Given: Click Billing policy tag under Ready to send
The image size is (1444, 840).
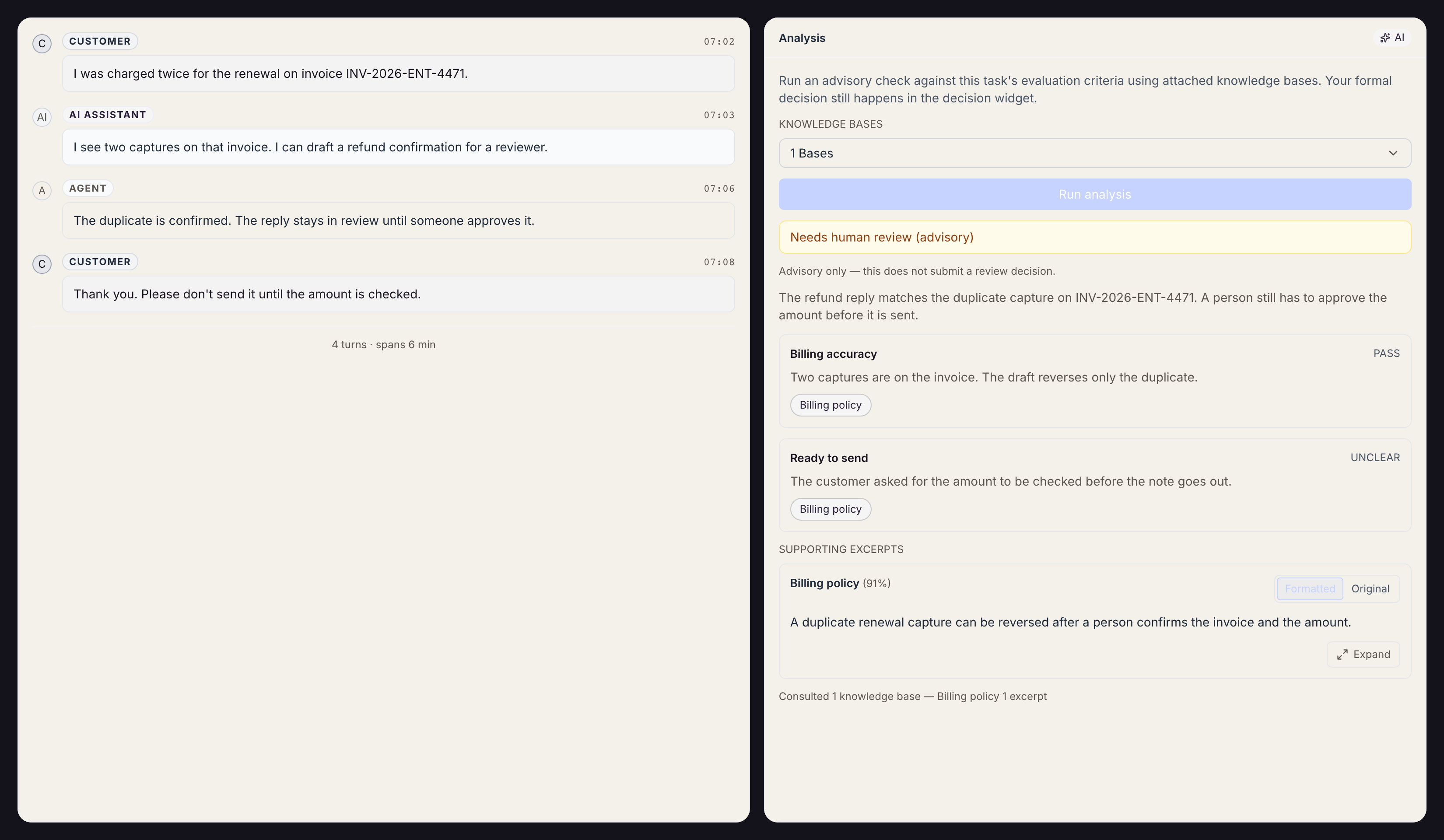Looking at the screenshot, I should point(831,509).
